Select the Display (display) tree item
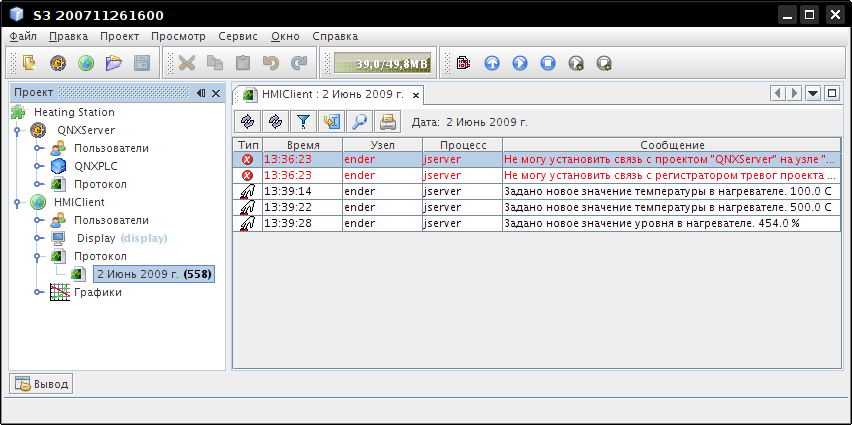The width and height of the screenshot is (852, 425). point(122,238)
